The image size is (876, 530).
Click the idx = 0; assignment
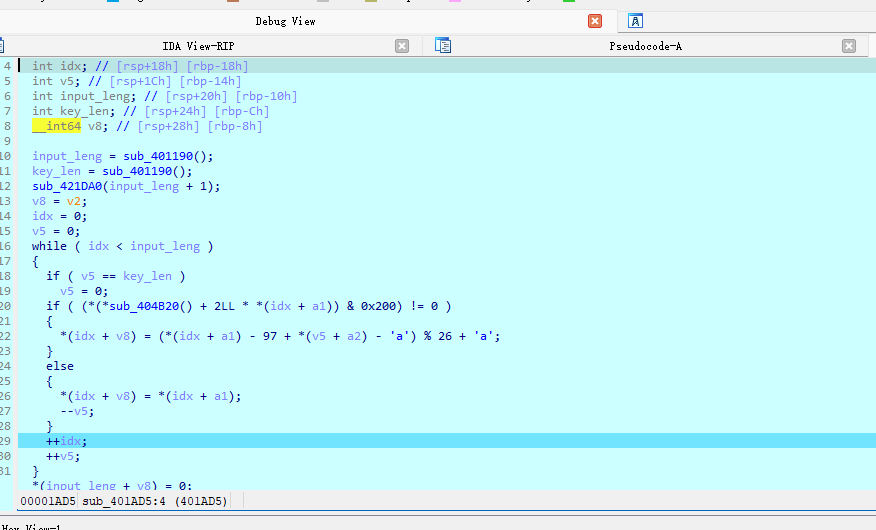pyautogui.click(x=60, y=216)
